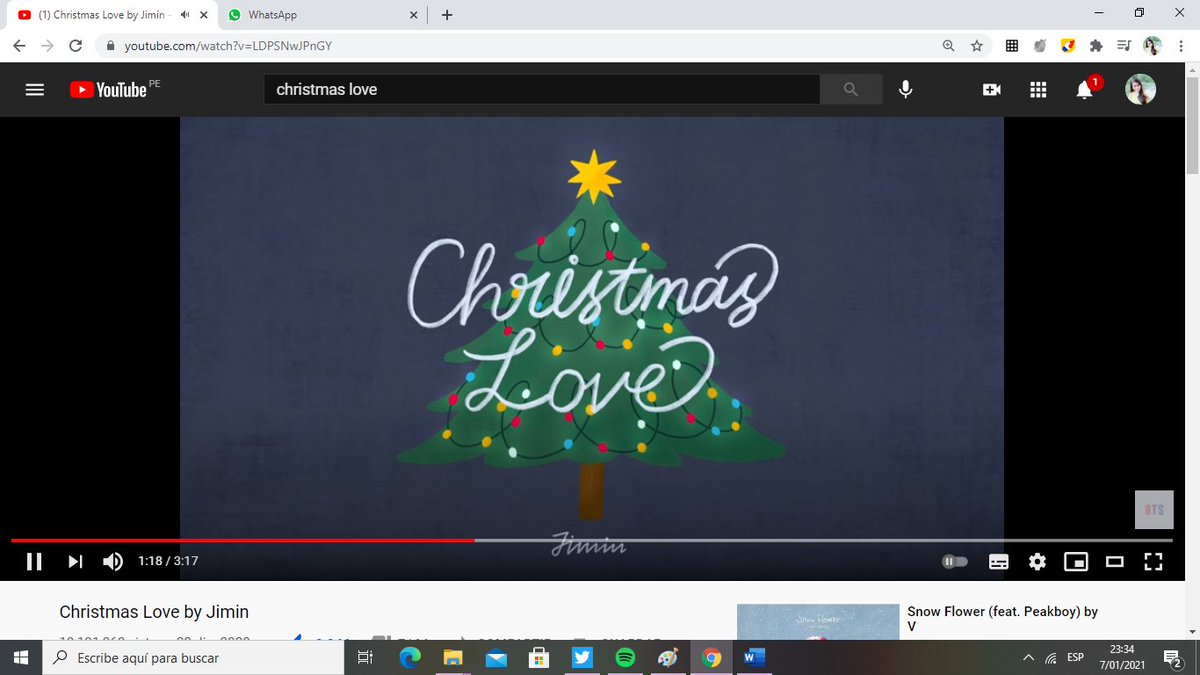Image resolution: width=1200 pixels, height=675 pixels.
Task: Click the Snow Flower video thumbnail
Action: [x=818, y=621]
